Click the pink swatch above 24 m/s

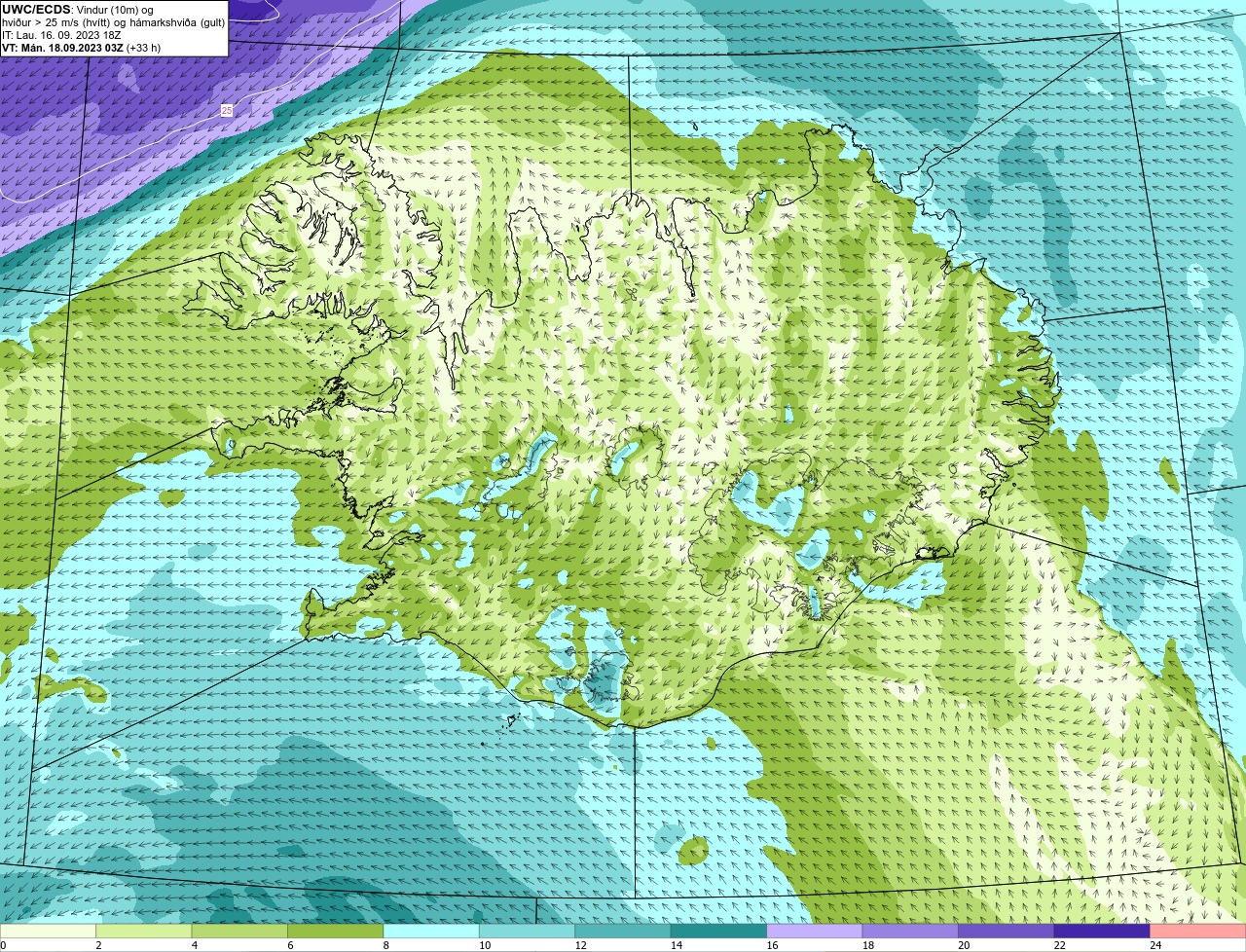point(1198,931)
